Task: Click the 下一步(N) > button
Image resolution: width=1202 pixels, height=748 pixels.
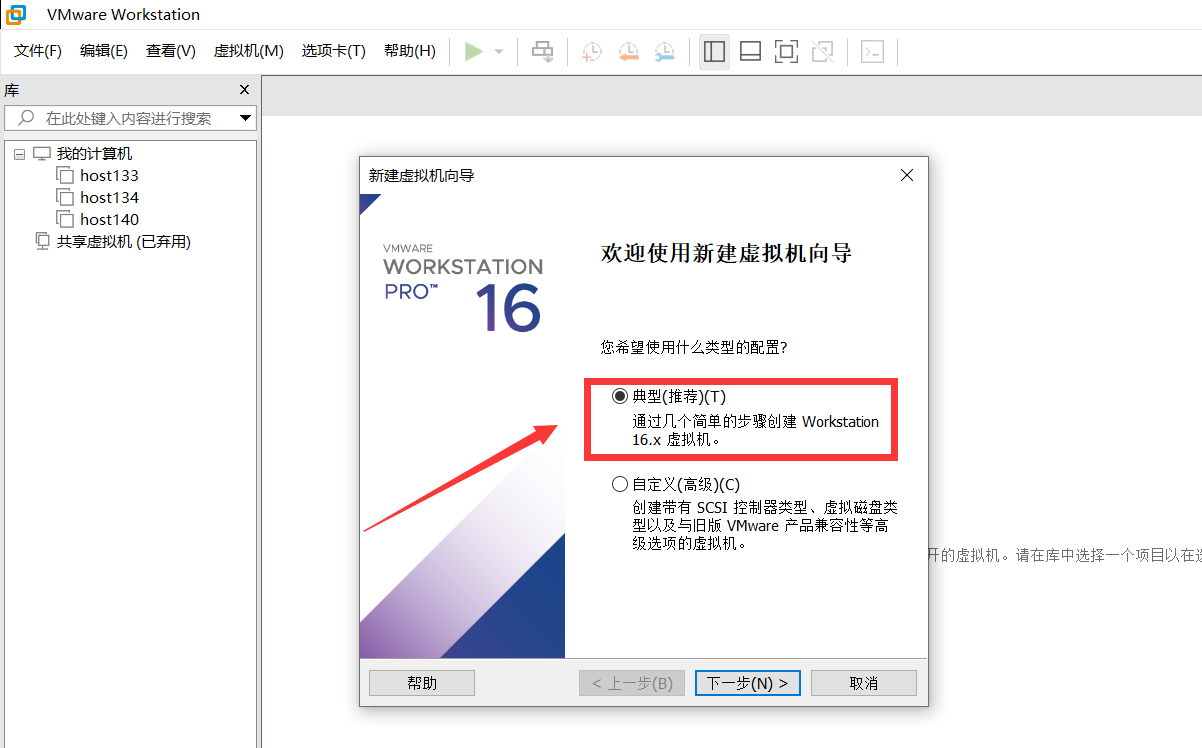Action: tap(747, 683)
